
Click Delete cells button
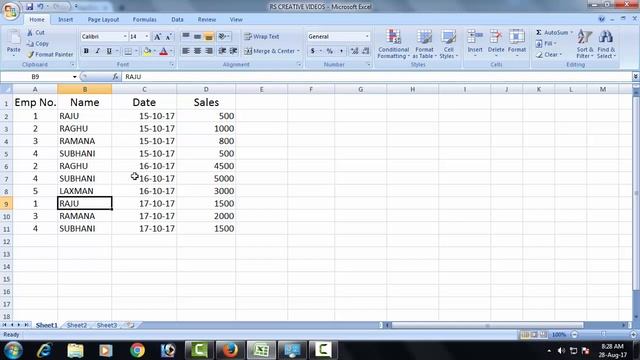coord(496,42)
